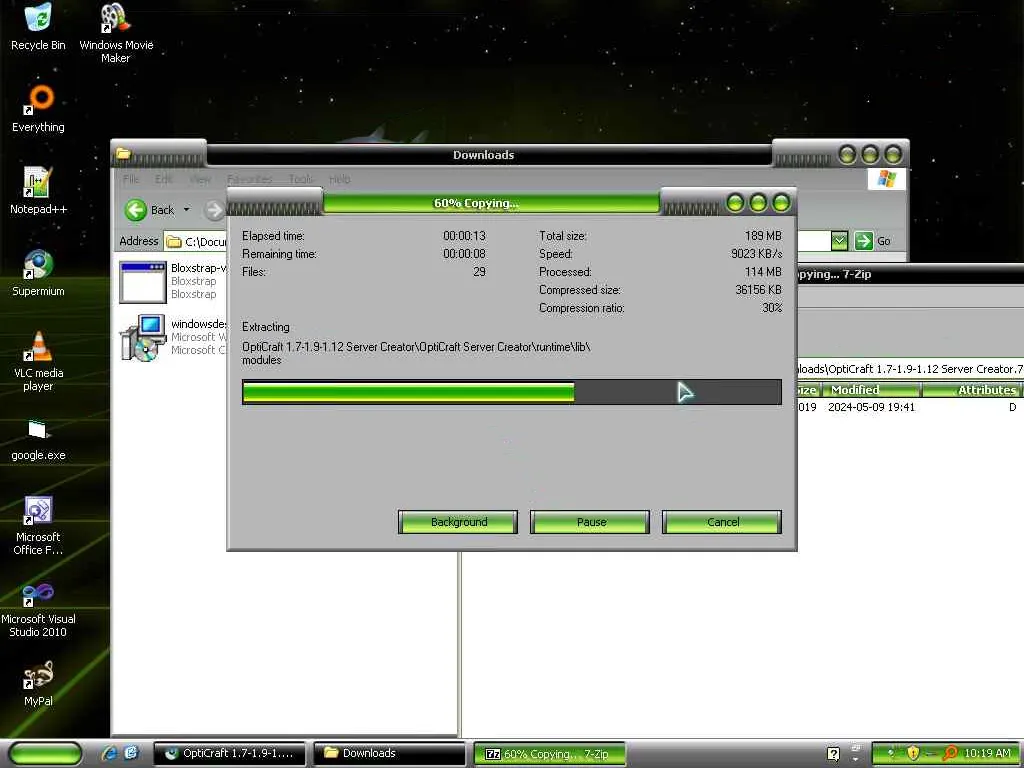Open the Microsoft Office F… shortcut
Viewport: 1024px width, 768px height.
click(38, 526)
